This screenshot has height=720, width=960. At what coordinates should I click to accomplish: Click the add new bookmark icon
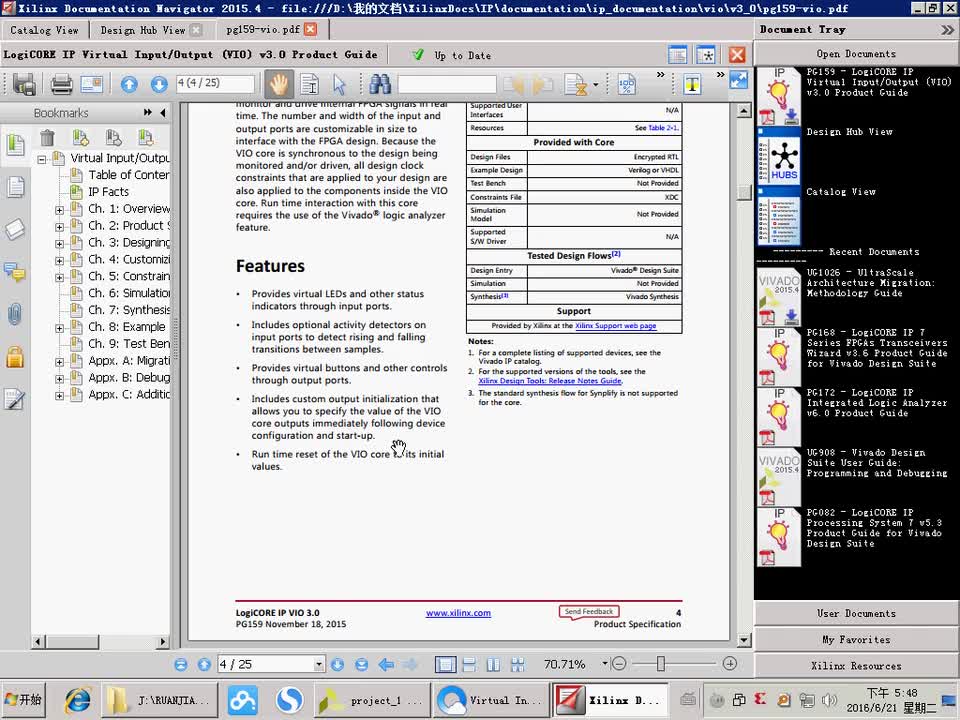coord(80,138)
